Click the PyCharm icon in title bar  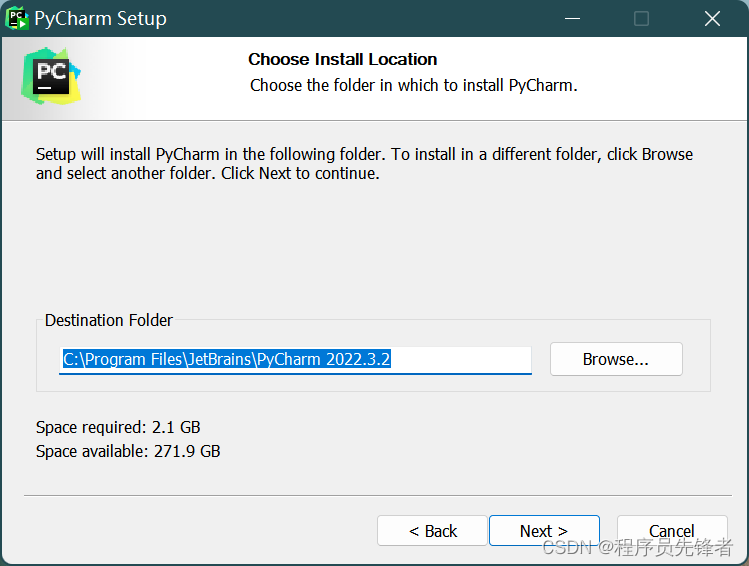[x=17, y=18]
